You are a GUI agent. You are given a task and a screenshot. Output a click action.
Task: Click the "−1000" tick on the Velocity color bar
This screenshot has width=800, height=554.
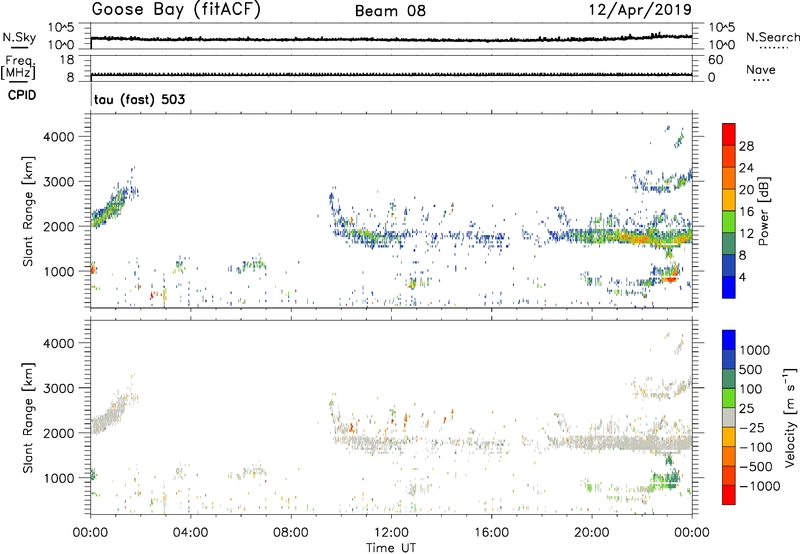[760, 486]
